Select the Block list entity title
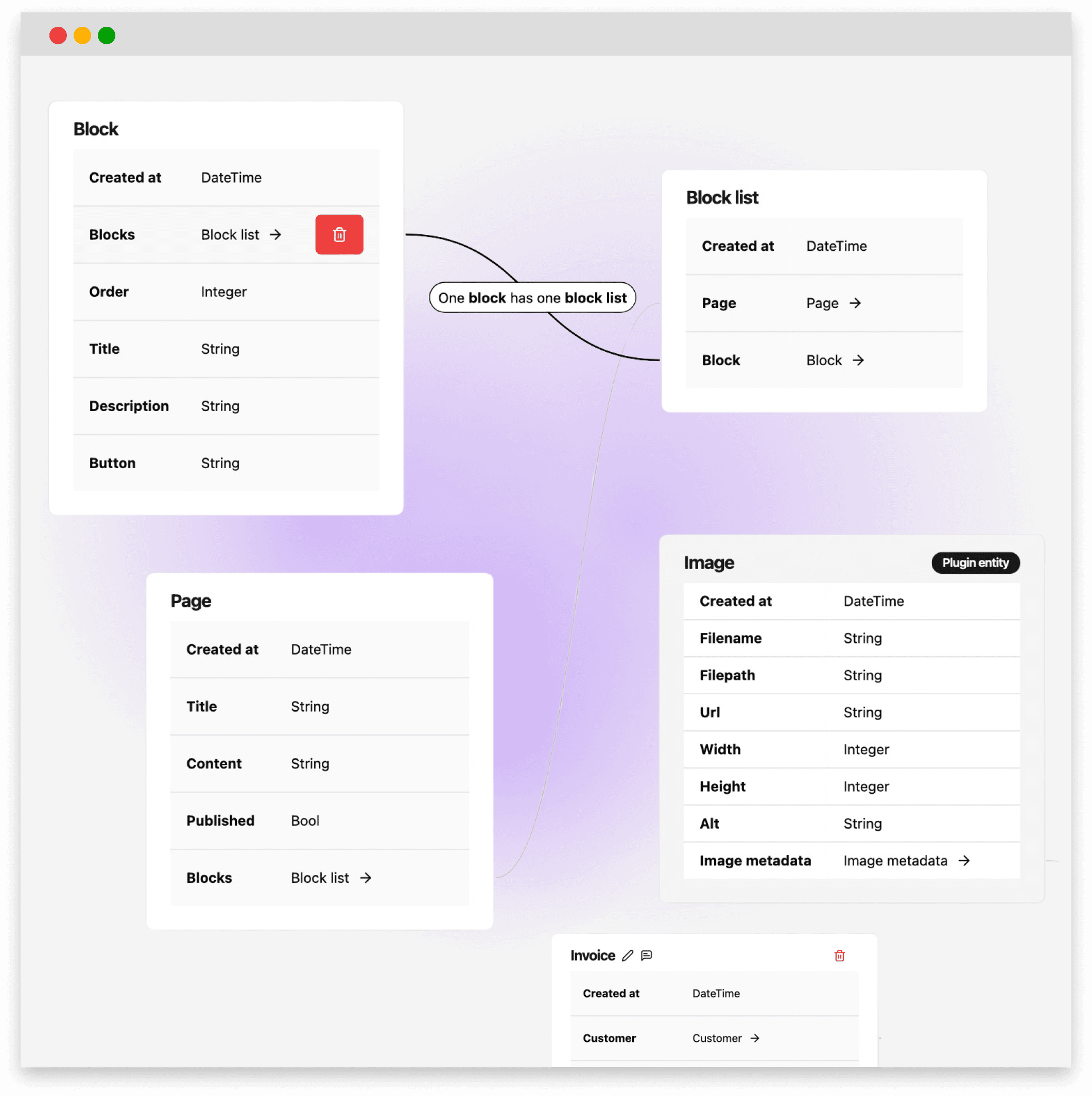 click(x=722, y=197)
